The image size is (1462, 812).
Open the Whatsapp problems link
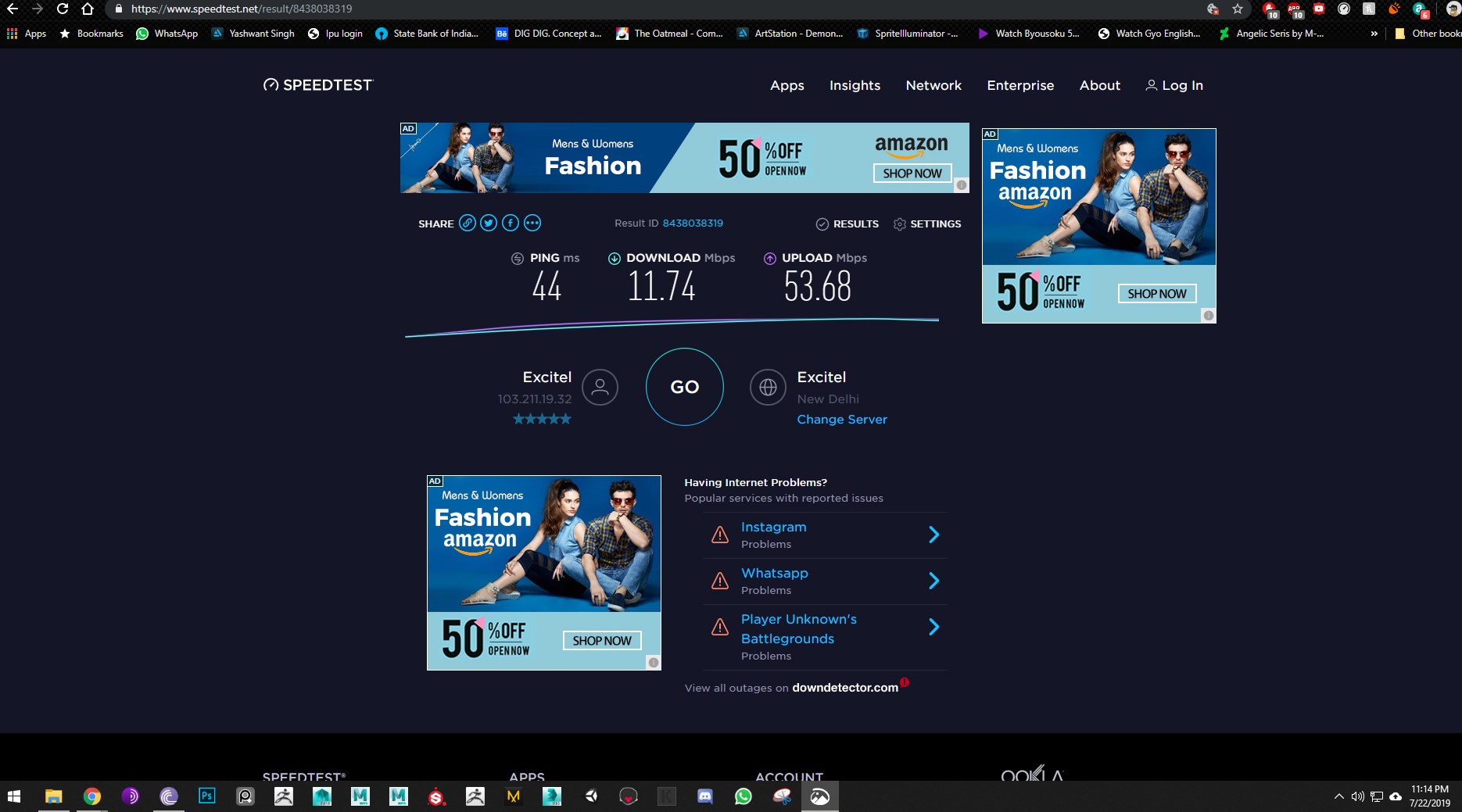(774, 573)
